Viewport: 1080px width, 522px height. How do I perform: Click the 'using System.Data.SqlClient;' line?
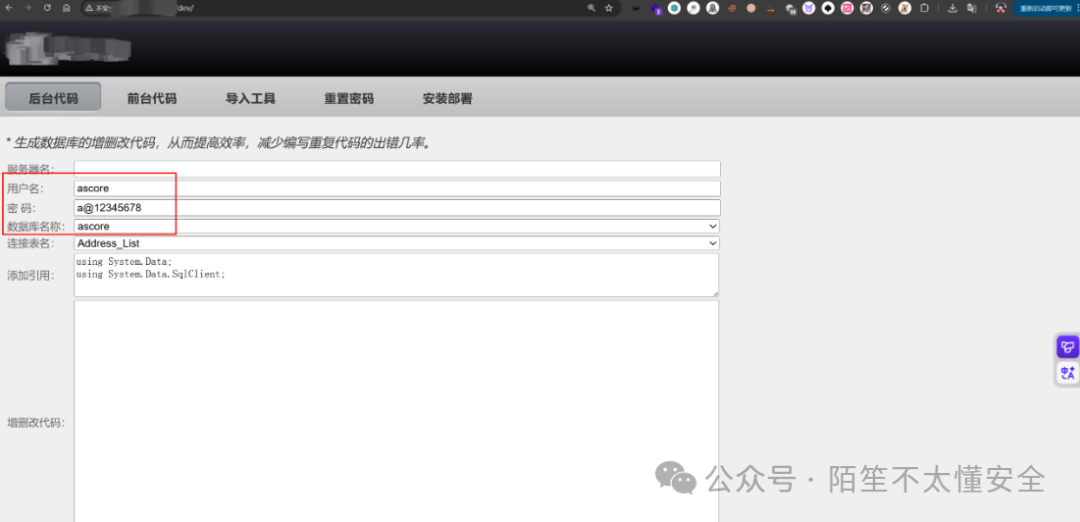click(151, 273)
